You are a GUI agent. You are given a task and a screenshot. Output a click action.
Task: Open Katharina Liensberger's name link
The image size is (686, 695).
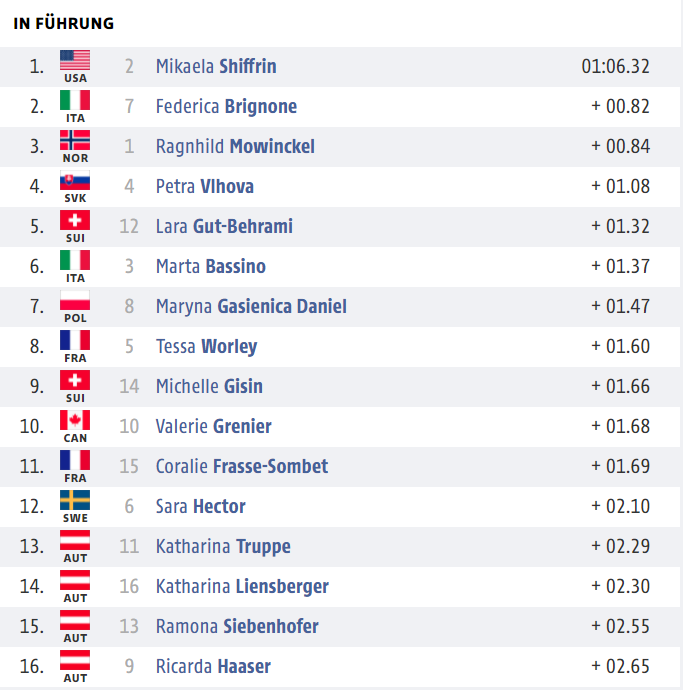pos(242,586)
